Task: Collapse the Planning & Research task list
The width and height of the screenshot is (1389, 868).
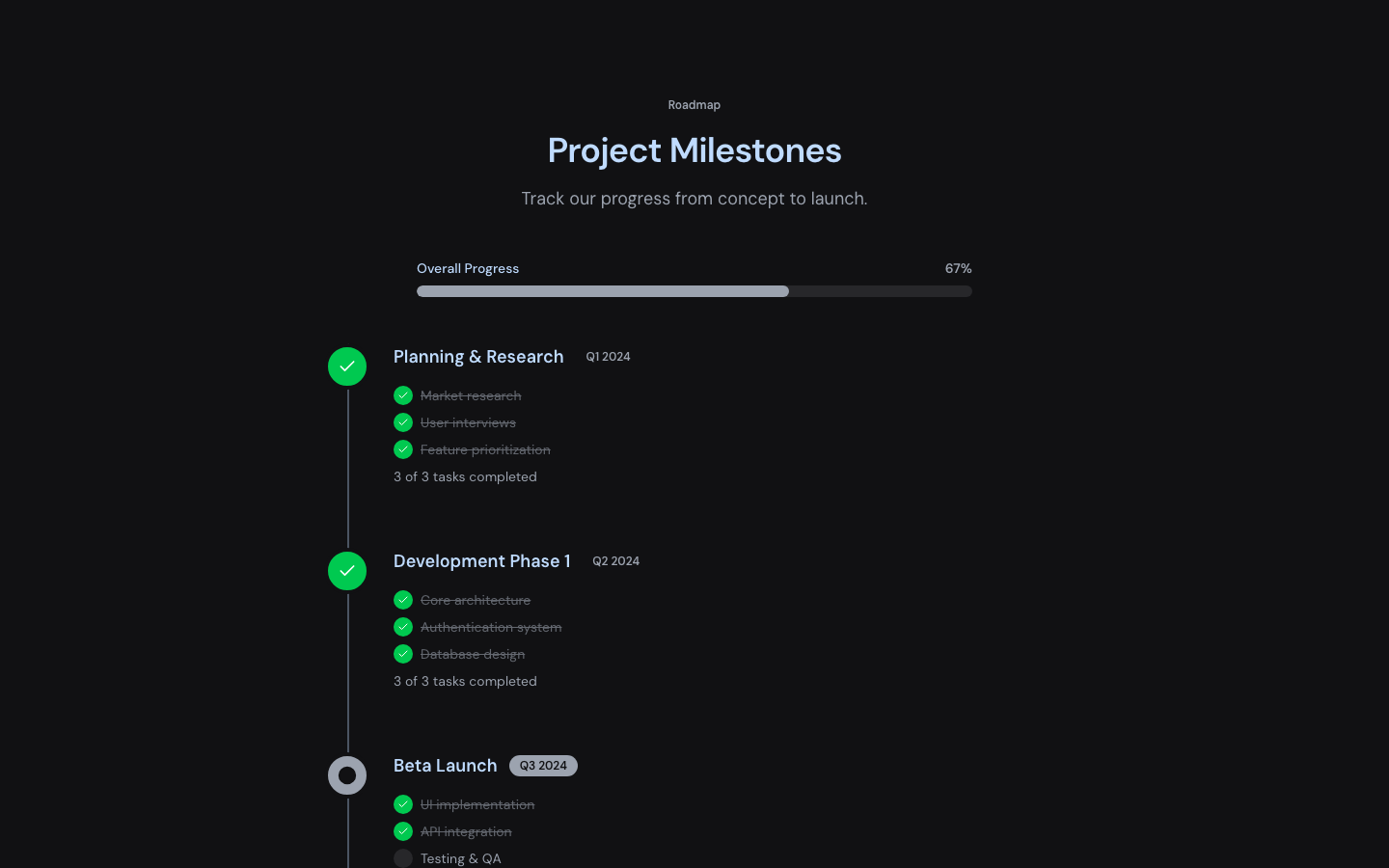Action: (478, 357)
